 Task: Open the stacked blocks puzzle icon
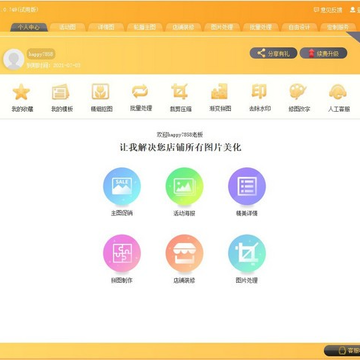(x=219, y=92)
